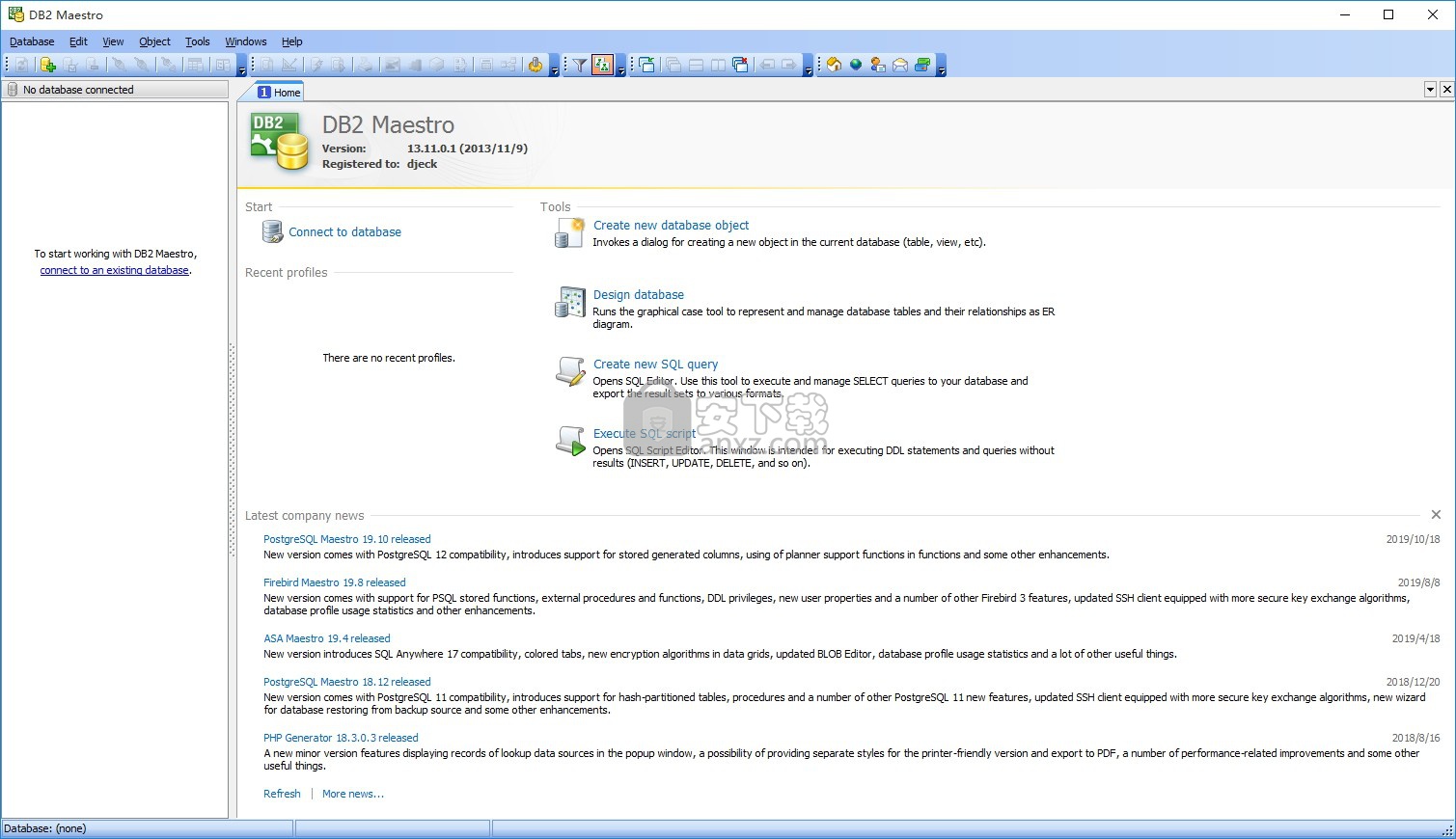Image resolution: width=1456 pixels, height=839 pixels.
Task: Expand the window toolbar options arrow
Action: tap(809, 65)
